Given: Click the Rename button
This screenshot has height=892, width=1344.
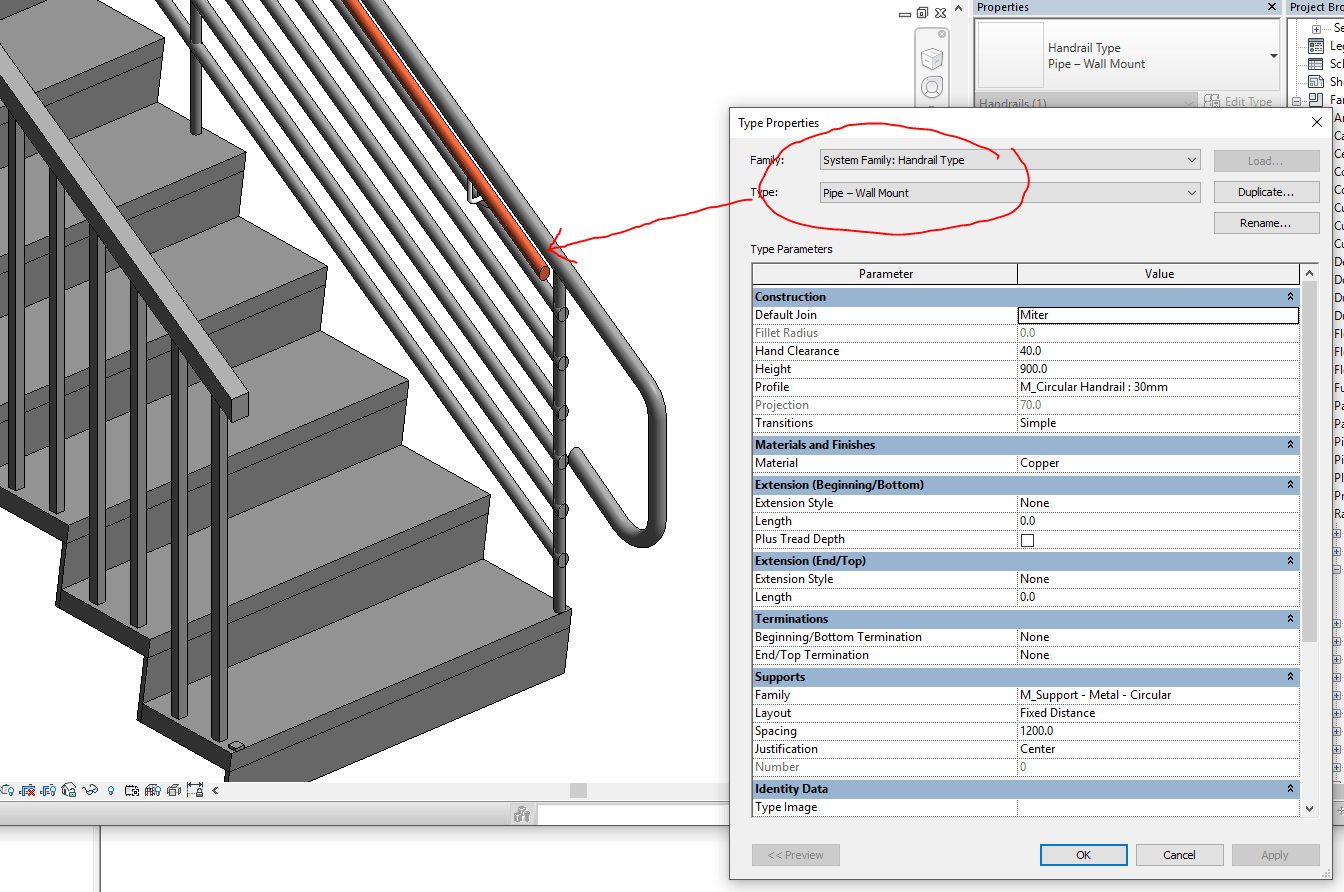Looking at the screenshot, I should [x=1266, y=222].
